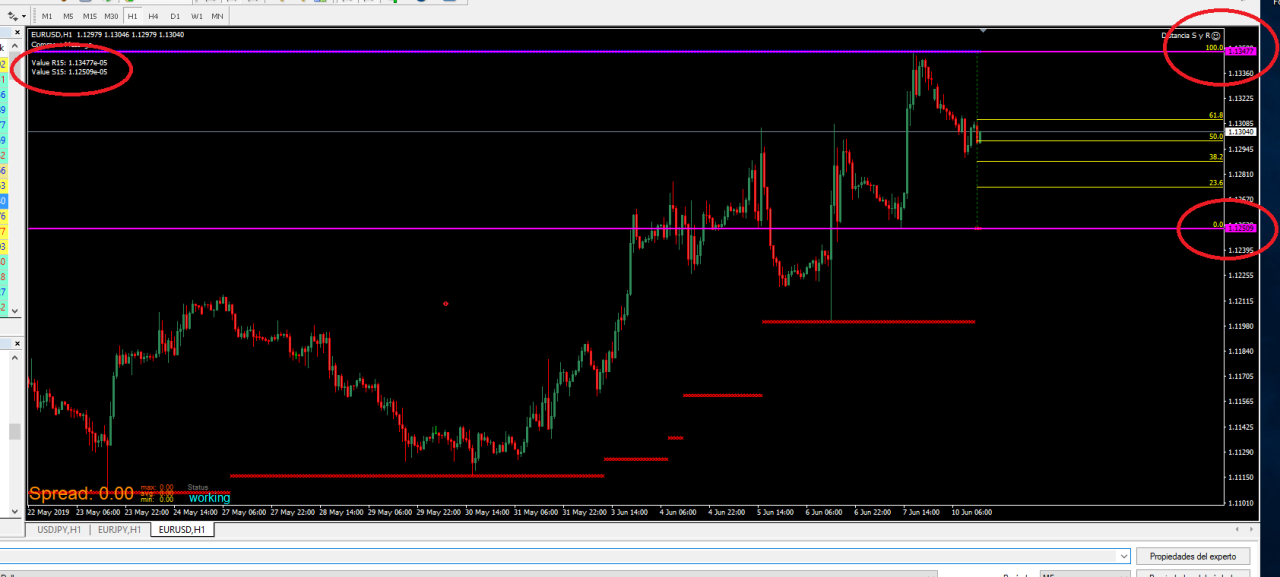The width and height of the screenshot is (1280, 577).
Task: Open the EURJPY,H1 chart tab
Action: pyautogui.click(x=120, y=529)
